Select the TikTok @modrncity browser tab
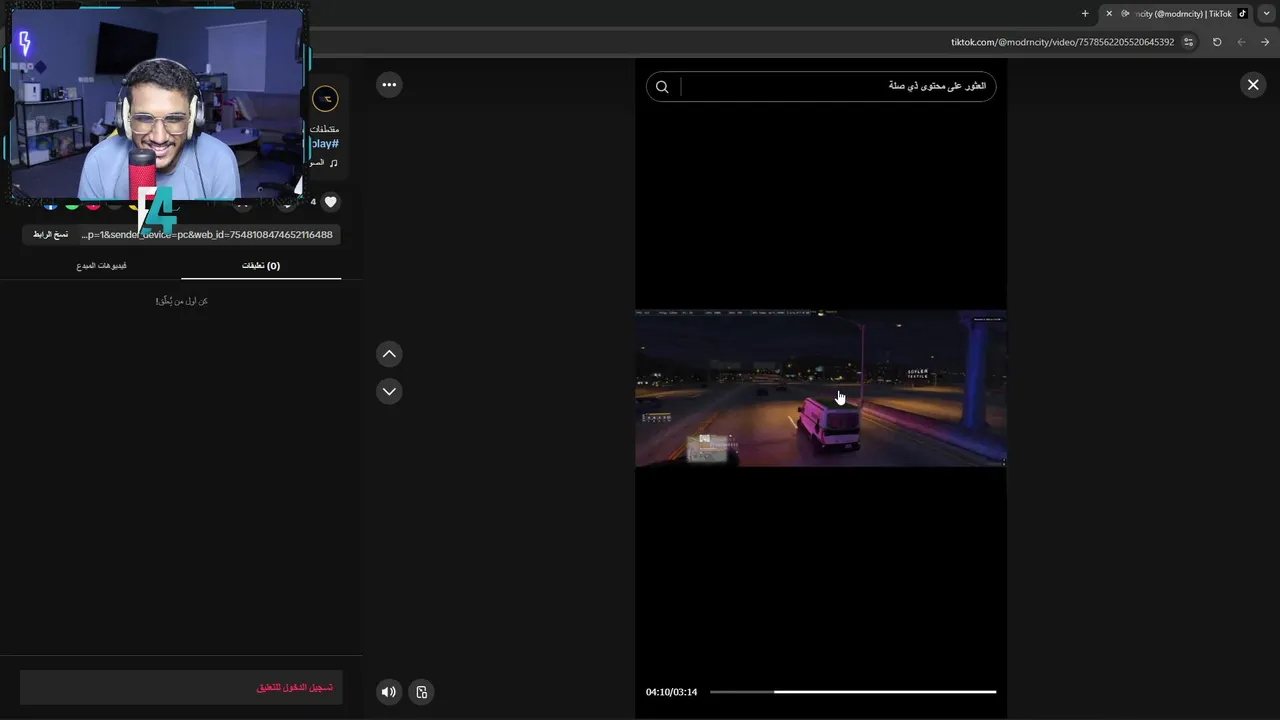The image size is (1280, 720). pos(1175,13)
